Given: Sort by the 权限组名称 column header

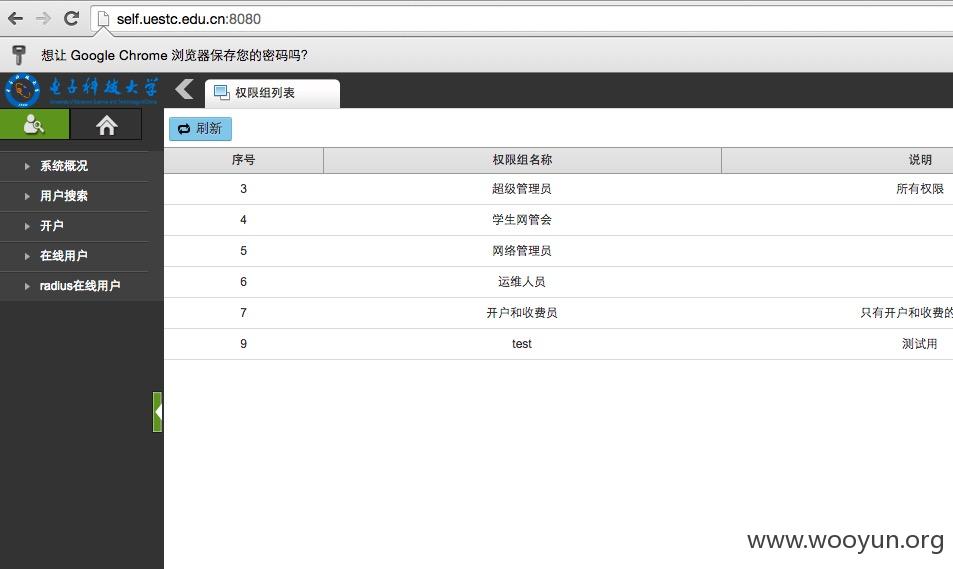Looking at the screenshot, I should (522, 160).
